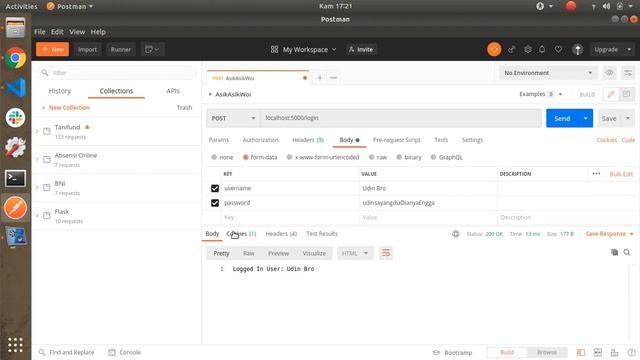
Task: Click the Import button
Action: pyautogui.click(x=88, y=49)
